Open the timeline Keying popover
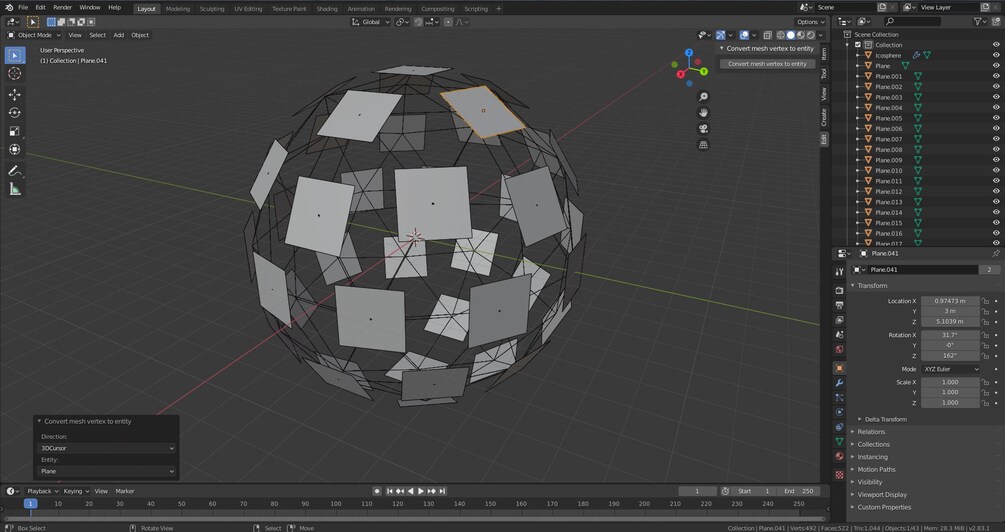The height and width of the screenshot is (532, 1005). pos(76,492)
